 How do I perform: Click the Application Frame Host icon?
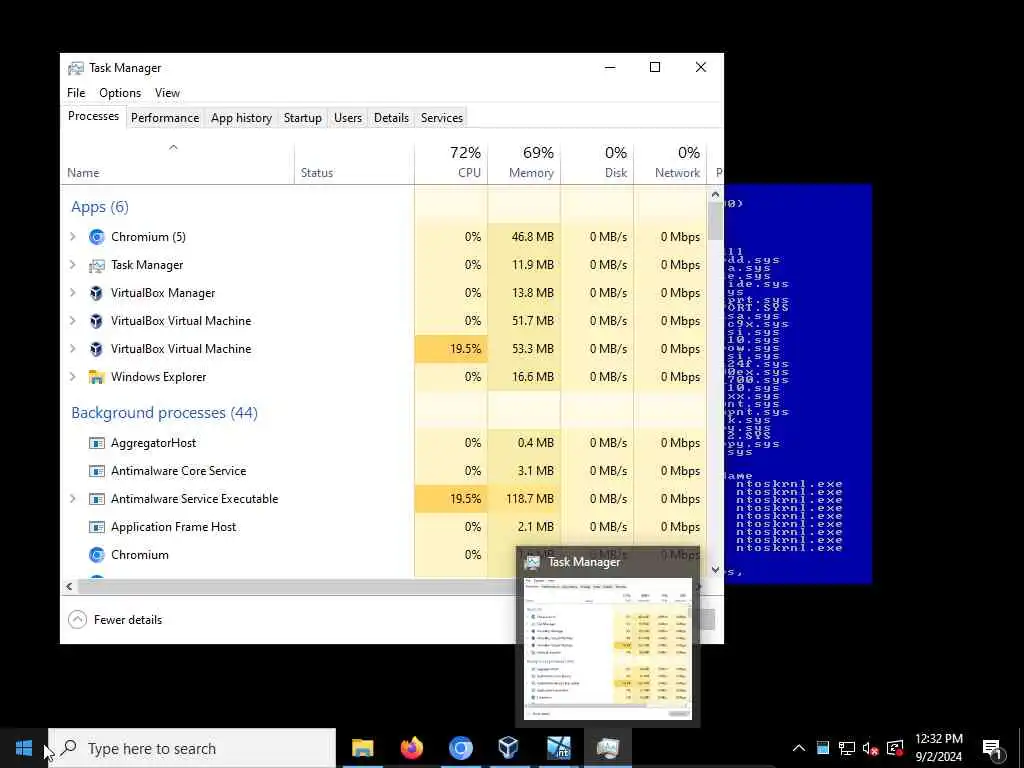(97, 527)
